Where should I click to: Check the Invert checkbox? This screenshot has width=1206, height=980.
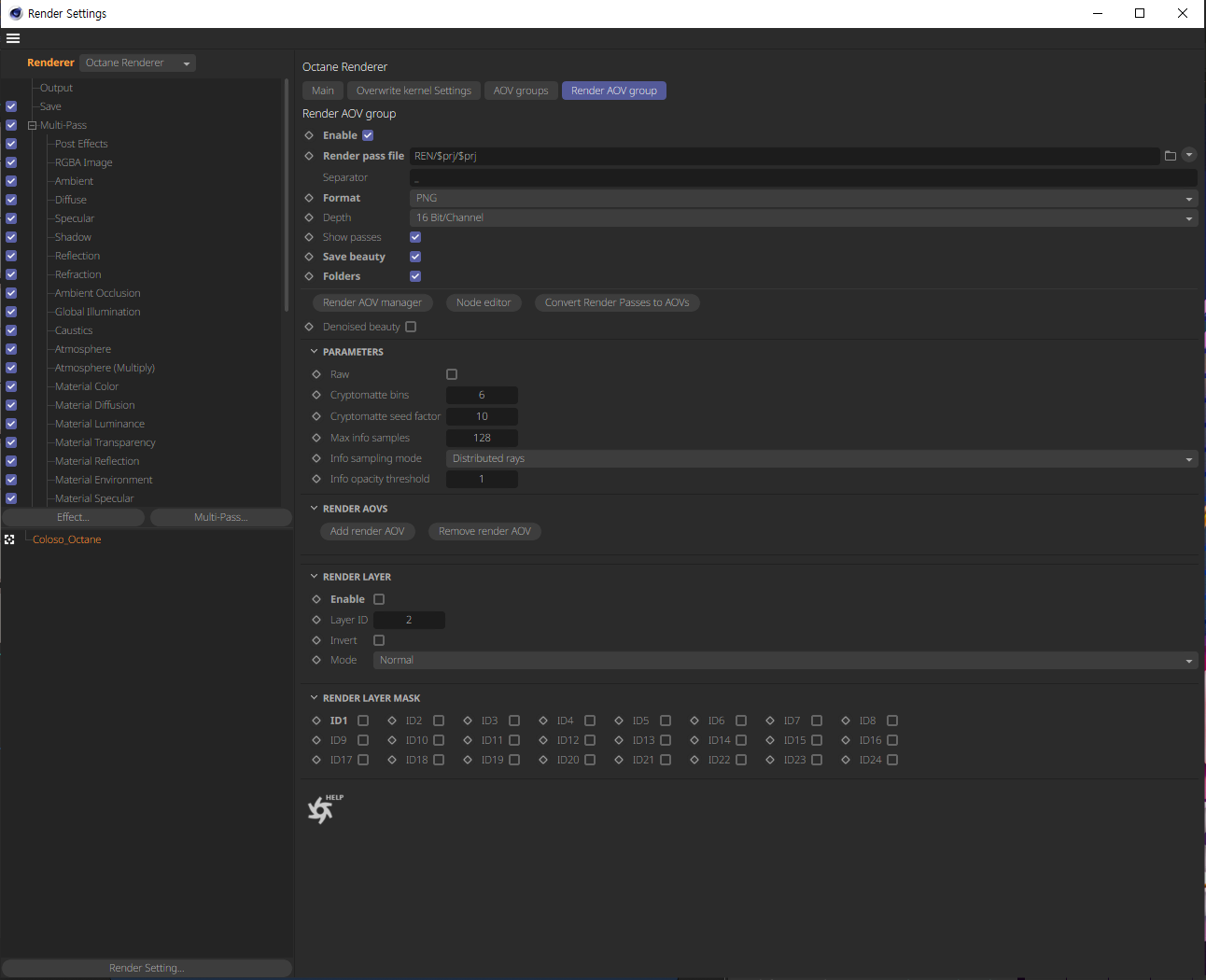click(x=379, y=640)
